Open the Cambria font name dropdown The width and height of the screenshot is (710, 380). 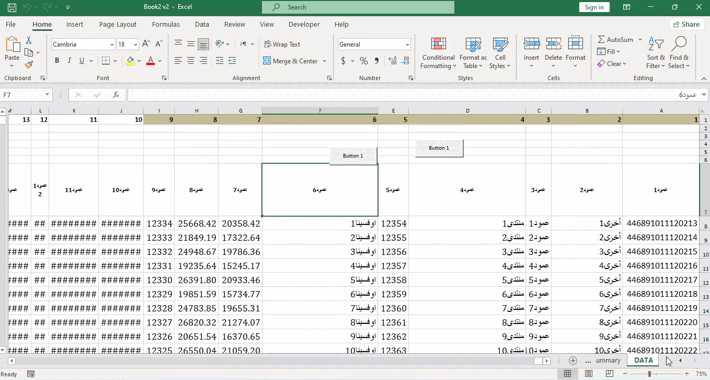[111, 44]
